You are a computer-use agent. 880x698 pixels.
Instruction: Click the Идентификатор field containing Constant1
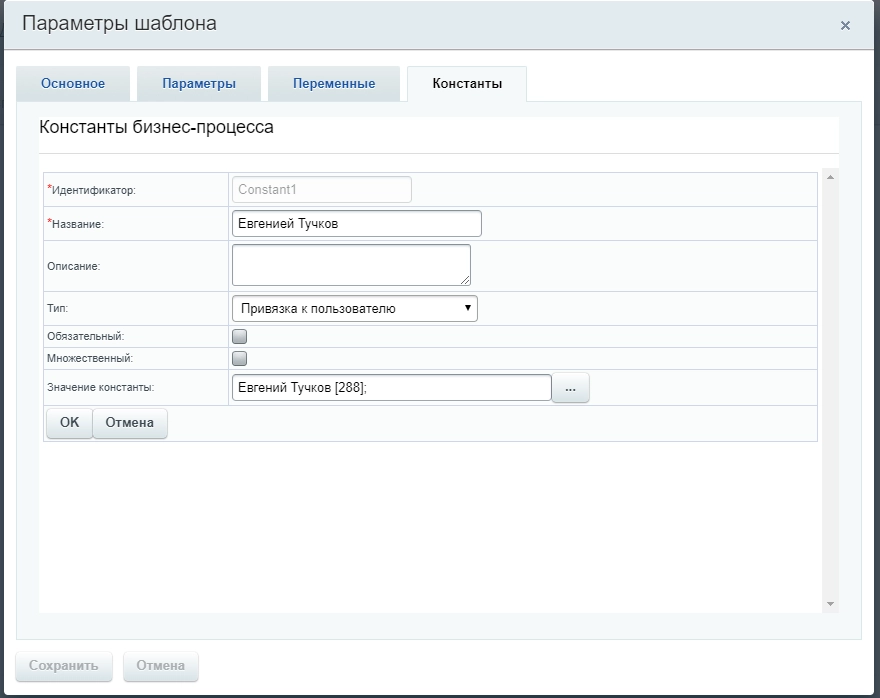tap(321, 190)
